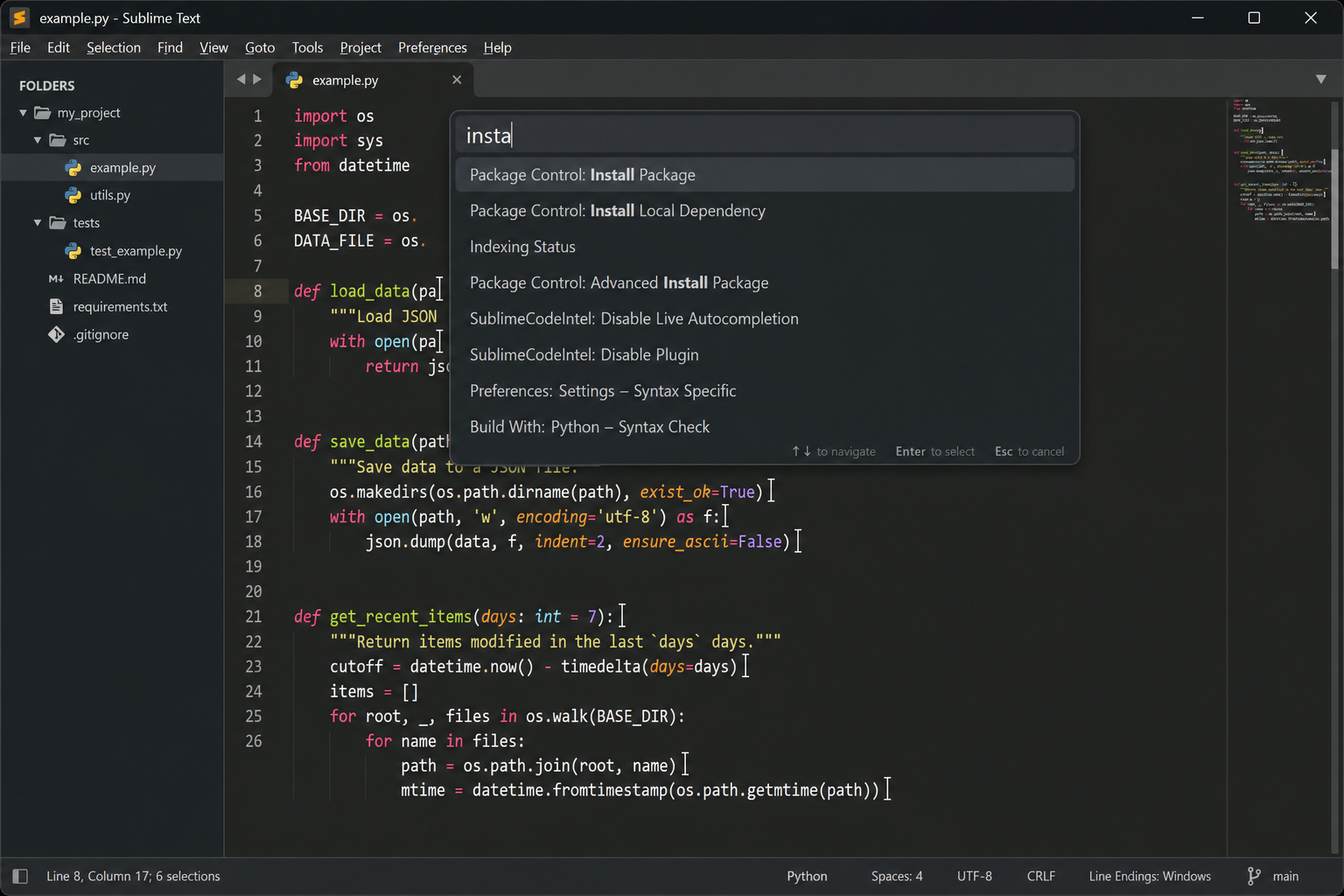Select Build With: Python – Syntax Check
The image size is (1344, 896).
point(765,427)
